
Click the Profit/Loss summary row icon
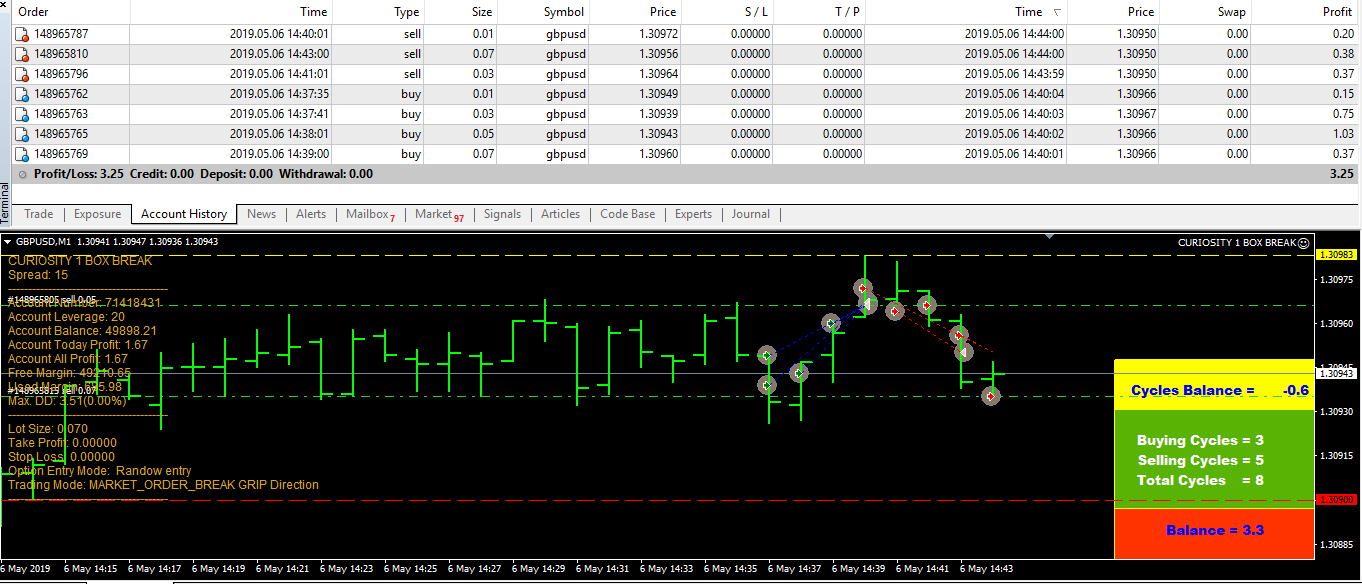pos(23,174)
